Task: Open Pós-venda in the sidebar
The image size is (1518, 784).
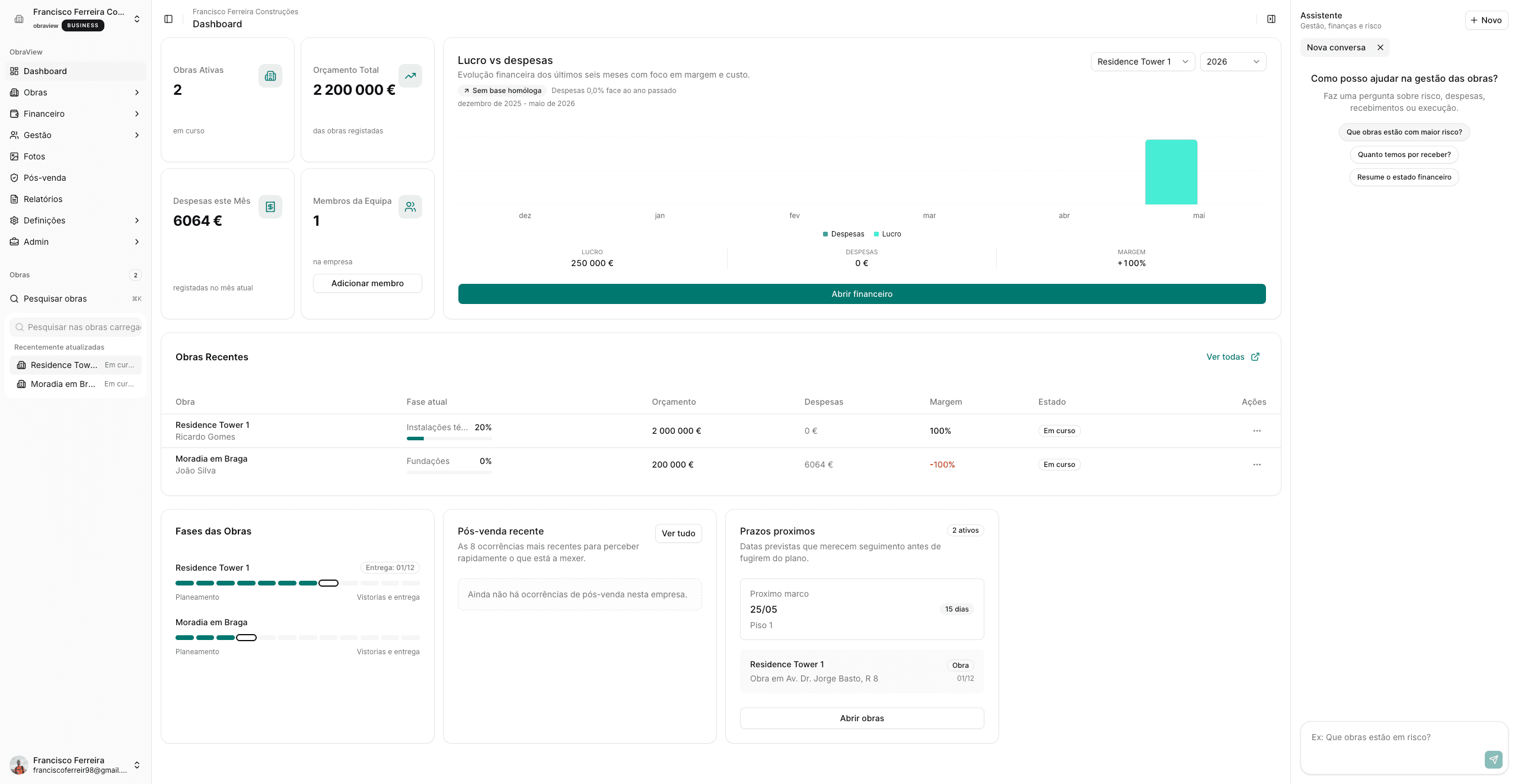Action: pos(75,178)
